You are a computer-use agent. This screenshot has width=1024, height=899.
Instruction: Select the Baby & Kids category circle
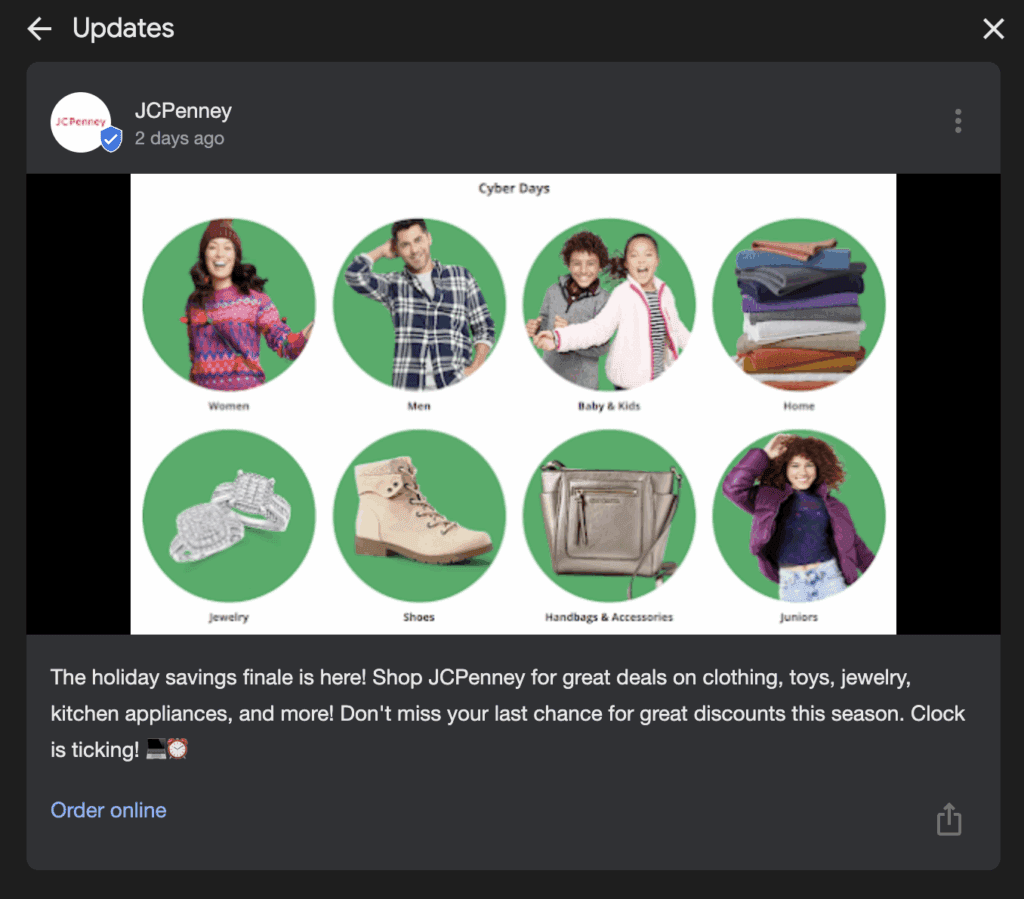click(x=608, y=305)
